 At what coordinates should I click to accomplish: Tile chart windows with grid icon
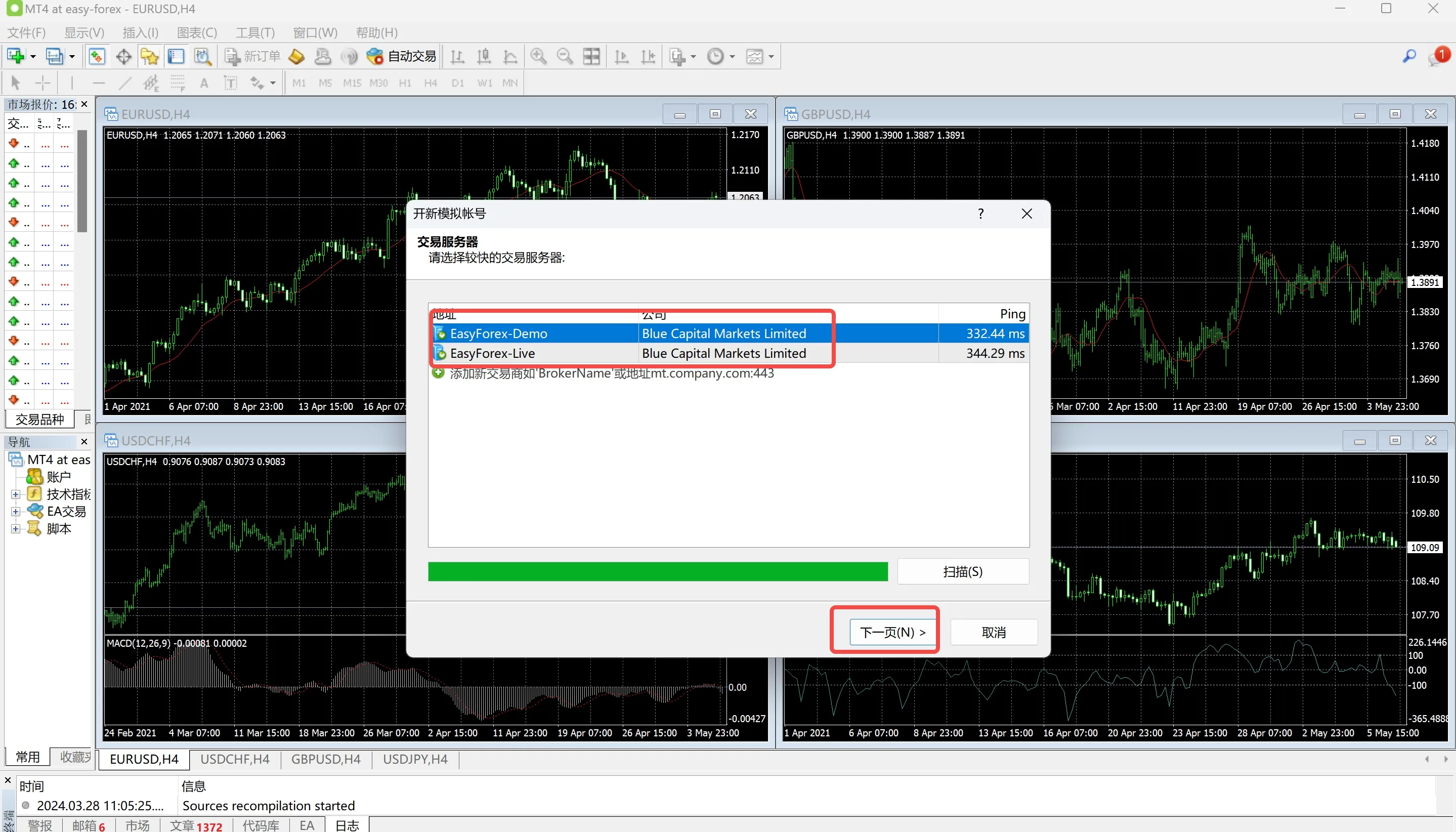591,56
